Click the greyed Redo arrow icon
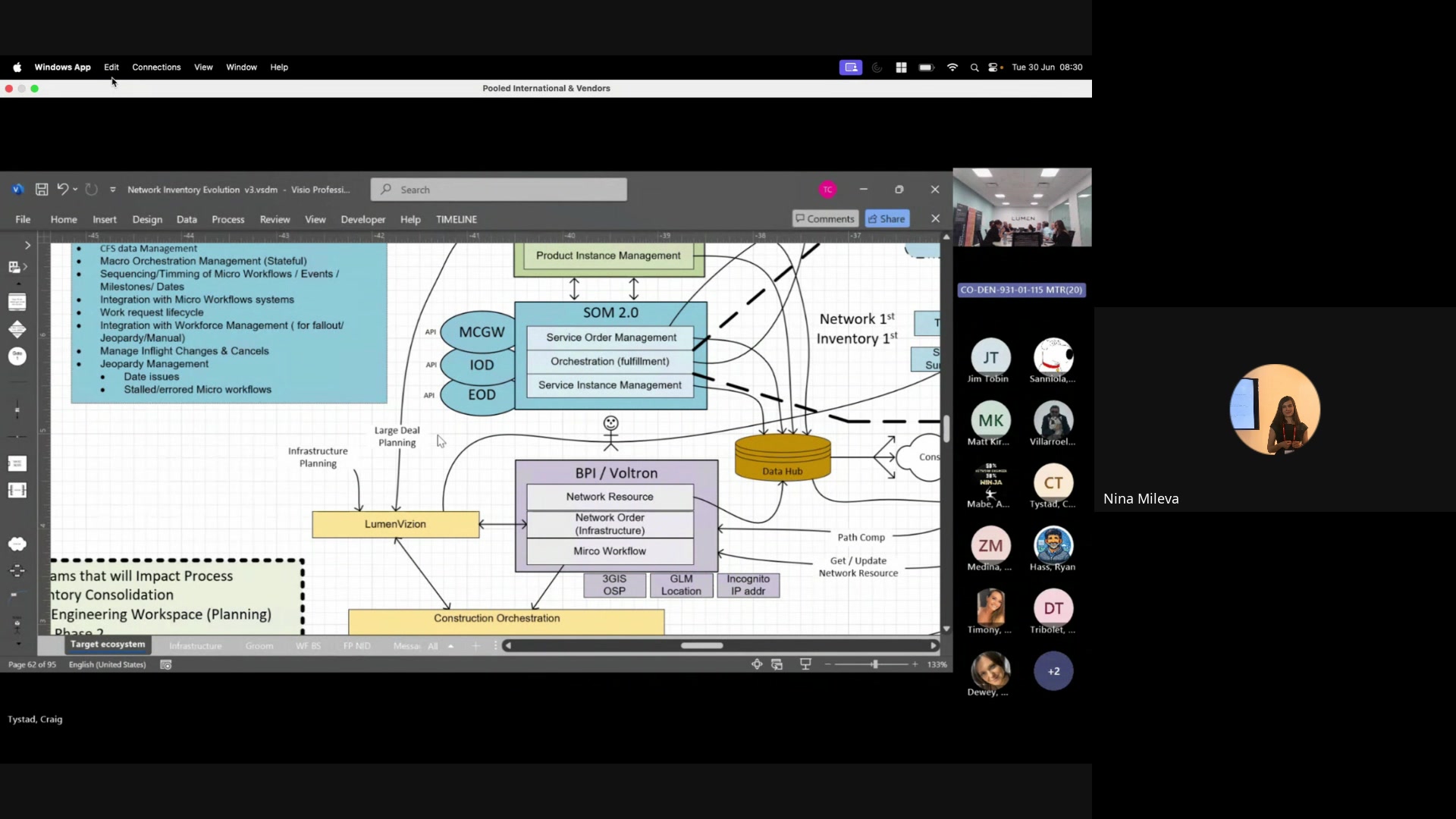 [92, 190]
